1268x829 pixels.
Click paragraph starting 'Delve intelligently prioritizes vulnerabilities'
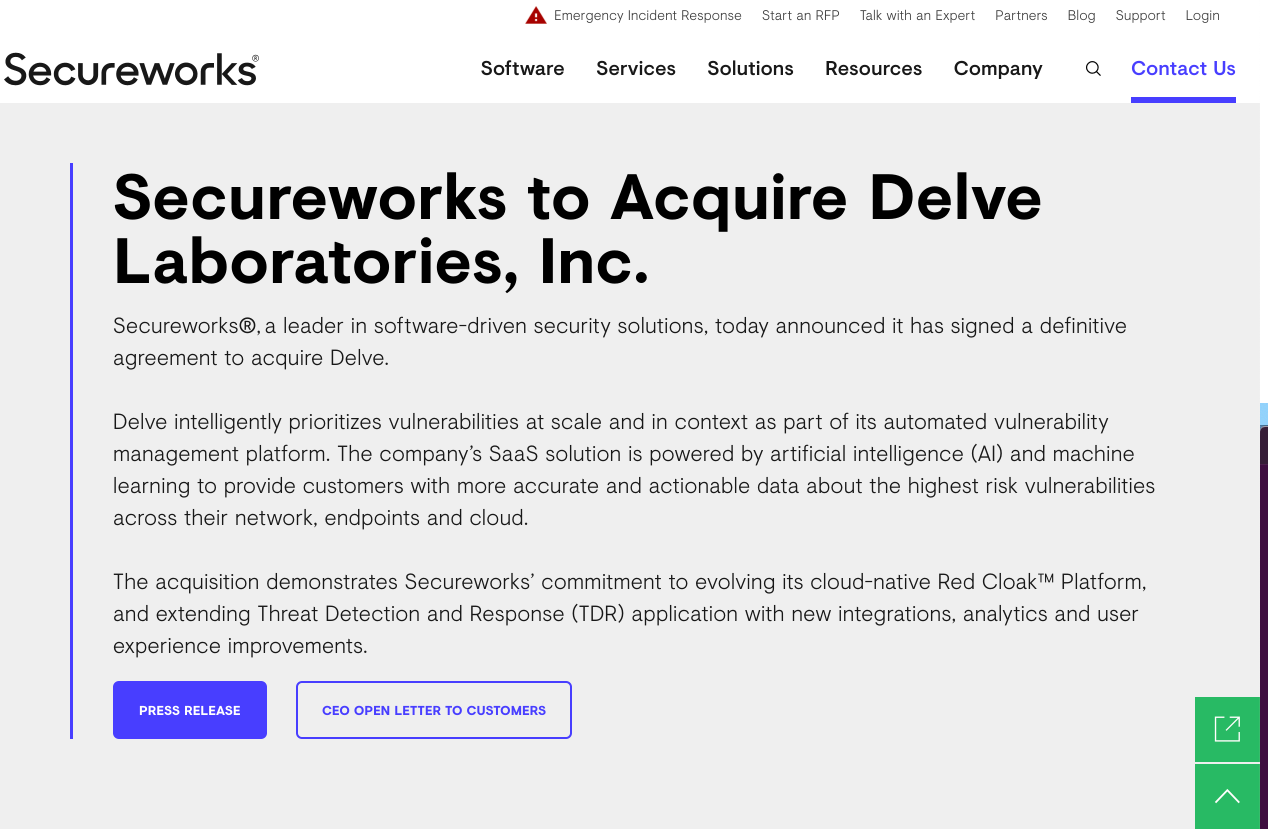634,470
